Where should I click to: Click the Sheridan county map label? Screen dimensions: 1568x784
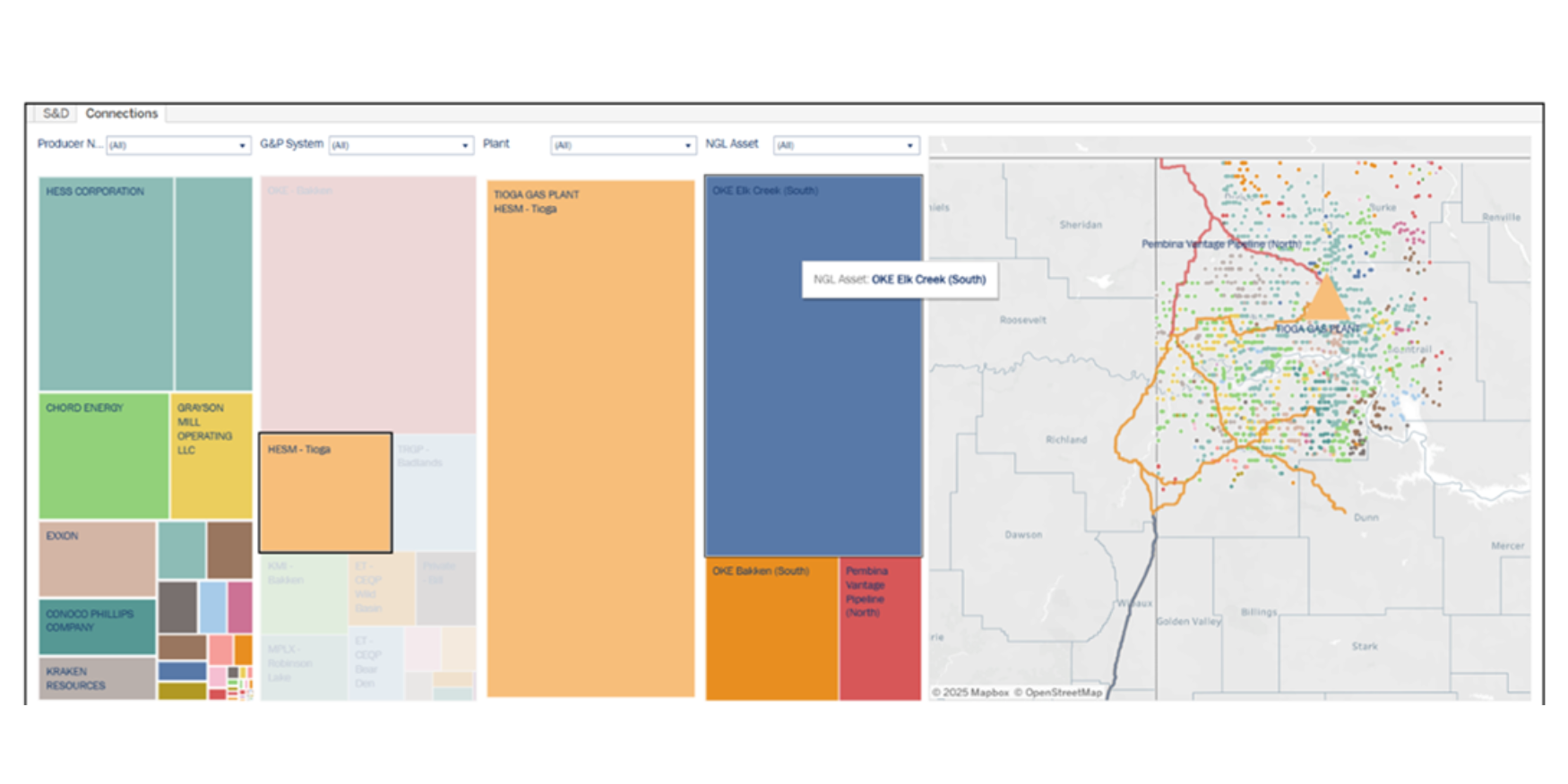1081,225
